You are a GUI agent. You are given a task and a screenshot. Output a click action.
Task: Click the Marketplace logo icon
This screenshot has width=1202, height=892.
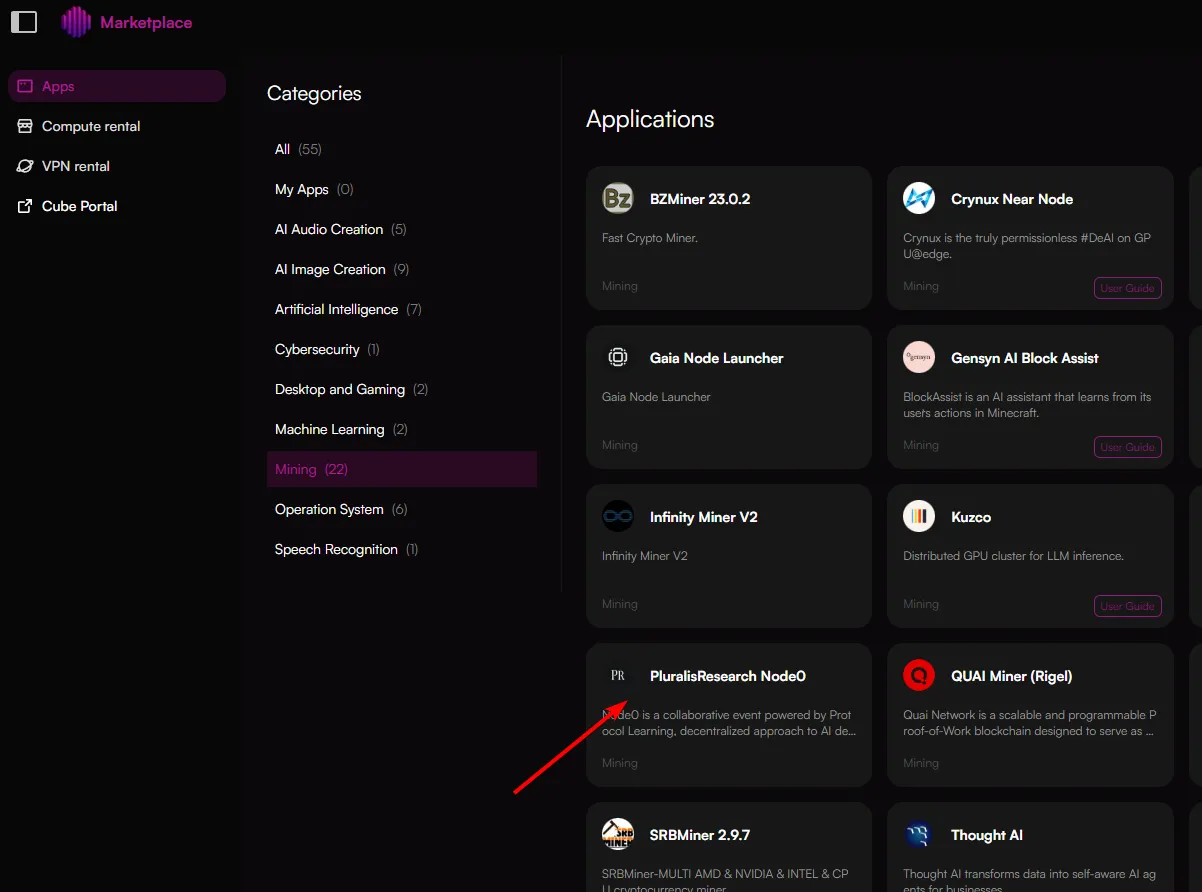point(76,22)
